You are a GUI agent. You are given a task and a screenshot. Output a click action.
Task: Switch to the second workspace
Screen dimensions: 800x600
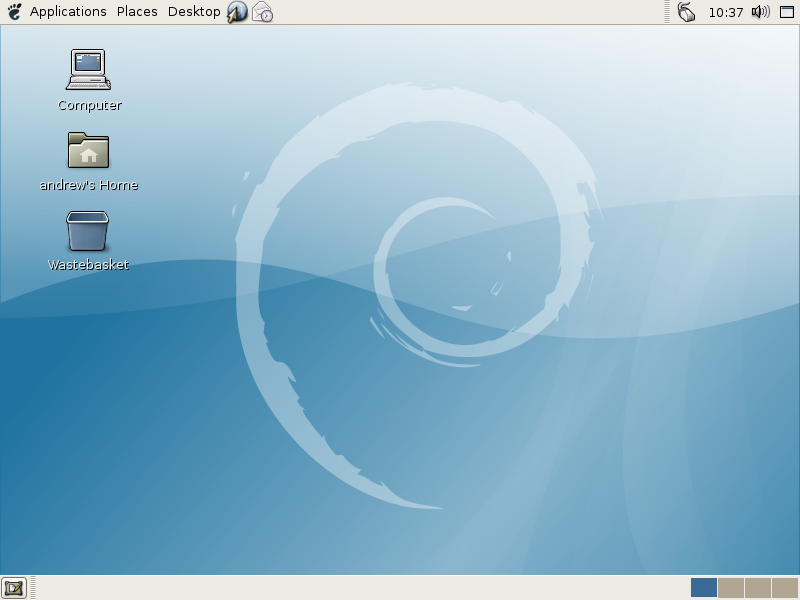731,588
